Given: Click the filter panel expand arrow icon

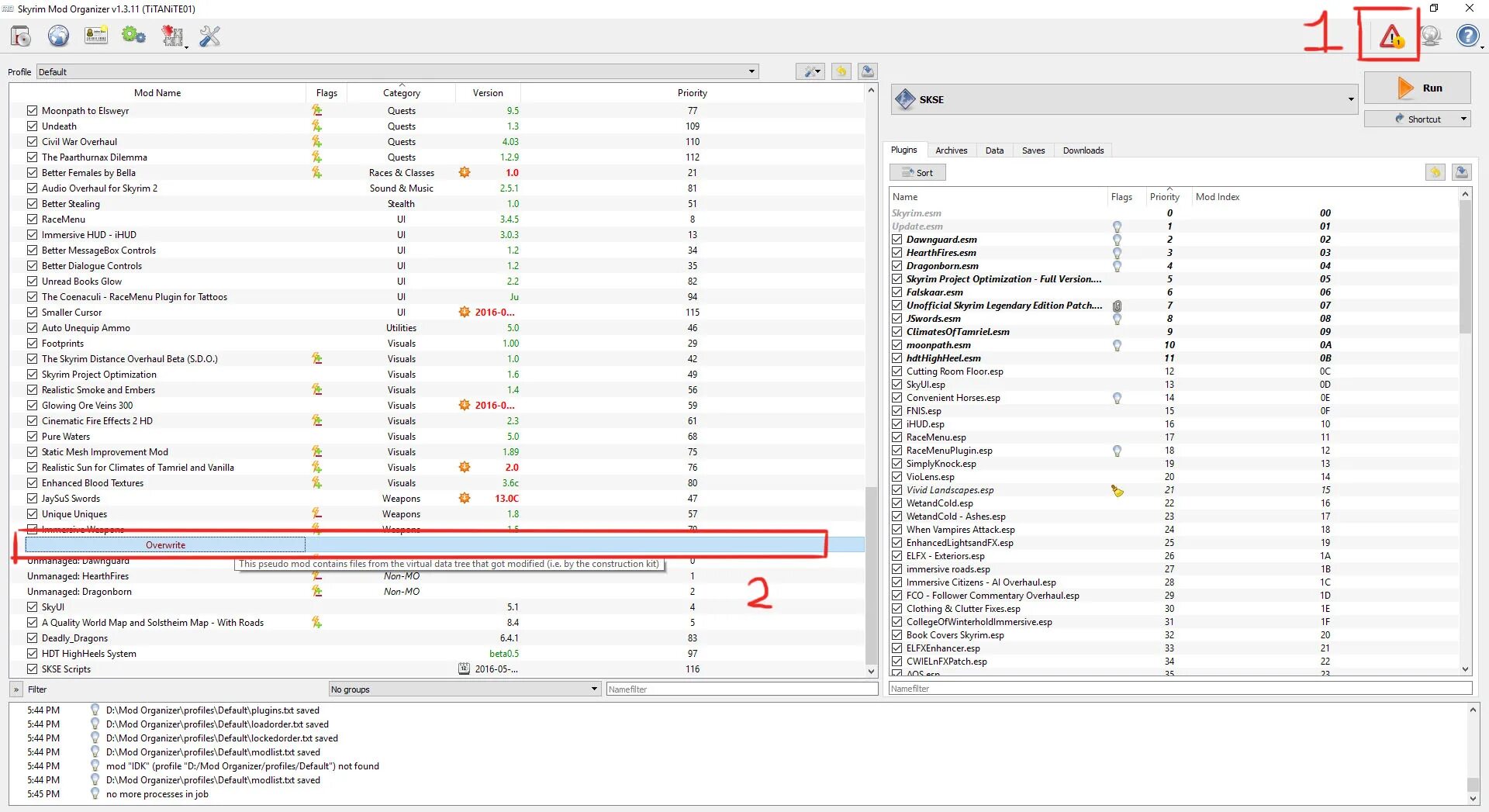Looking at the screenshot, I should 16,689.
